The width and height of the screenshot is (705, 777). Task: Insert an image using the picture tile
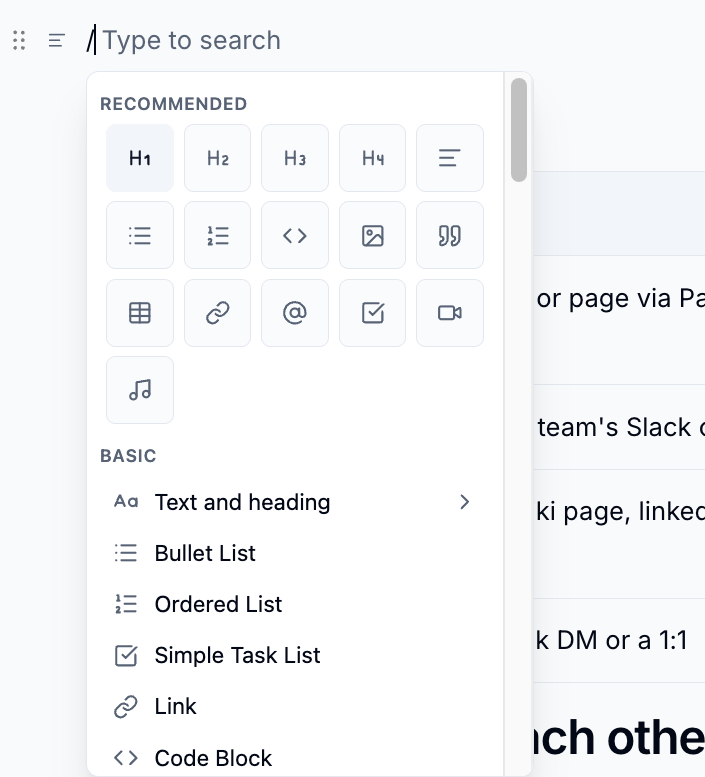373,235
